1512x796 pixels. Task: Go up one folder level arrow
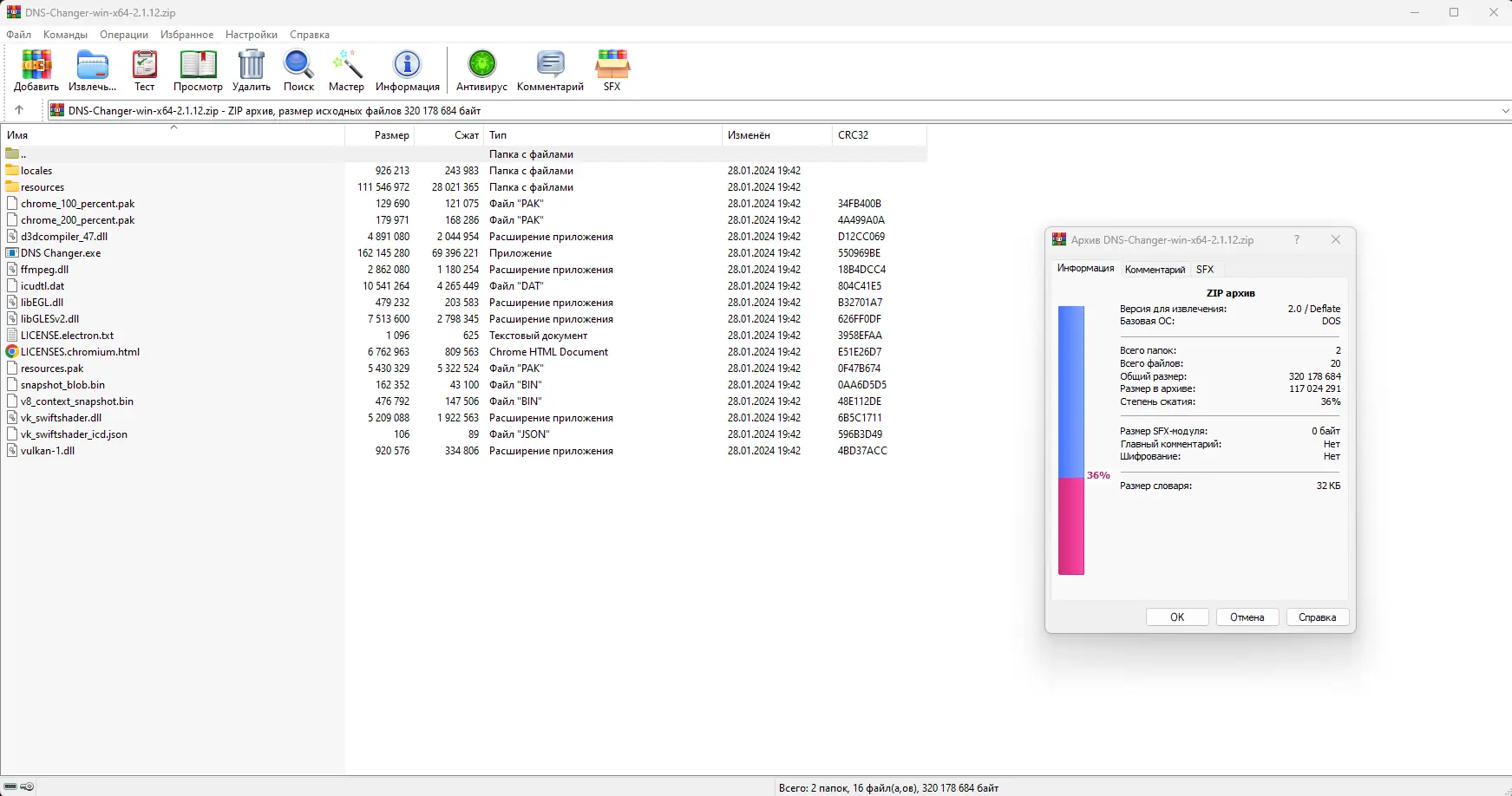pos(19,110)
